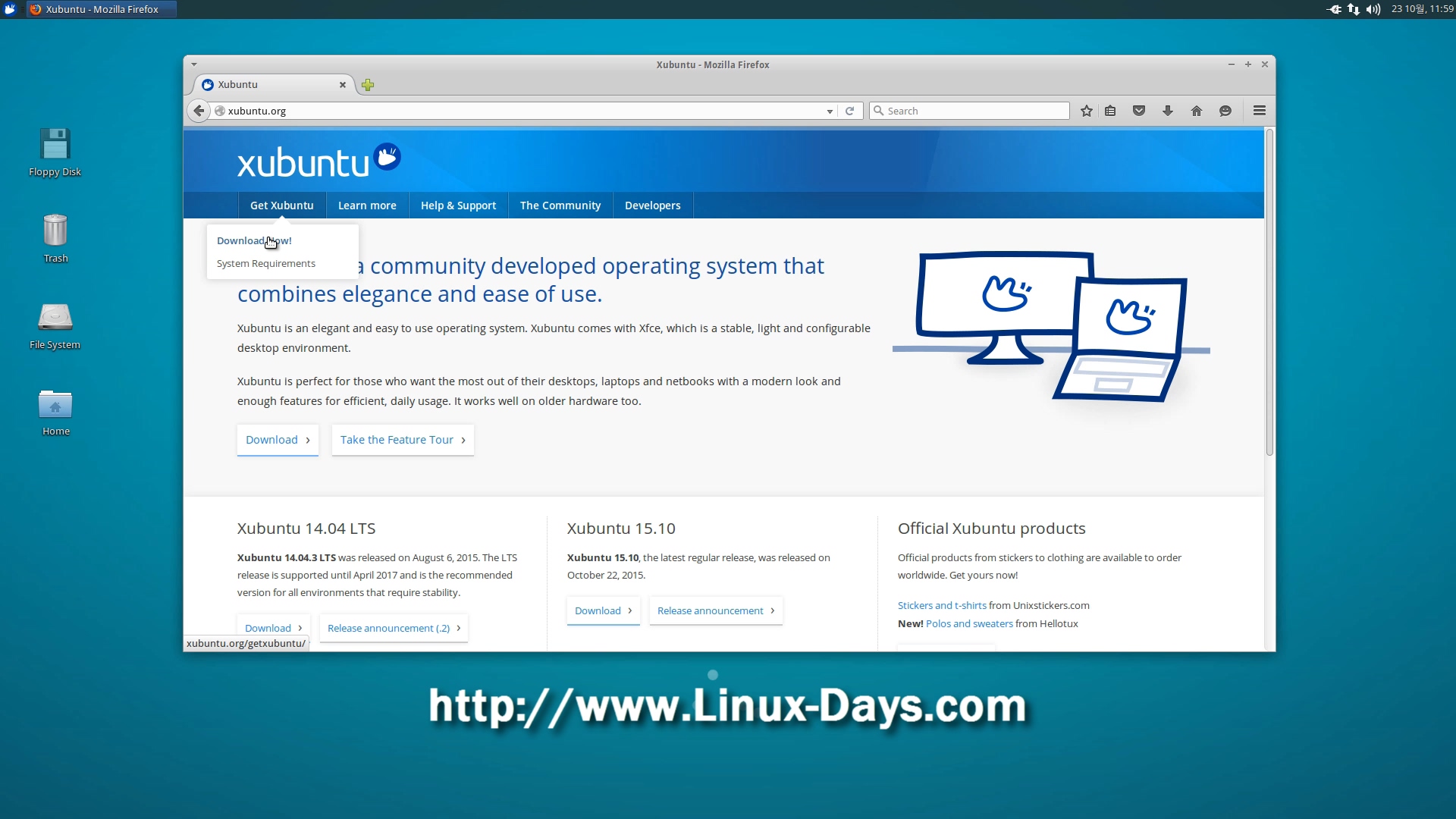This screenshot has width=1456, height=819.
Task: Open the window menu arrow in titlebar
Action: 194,64
